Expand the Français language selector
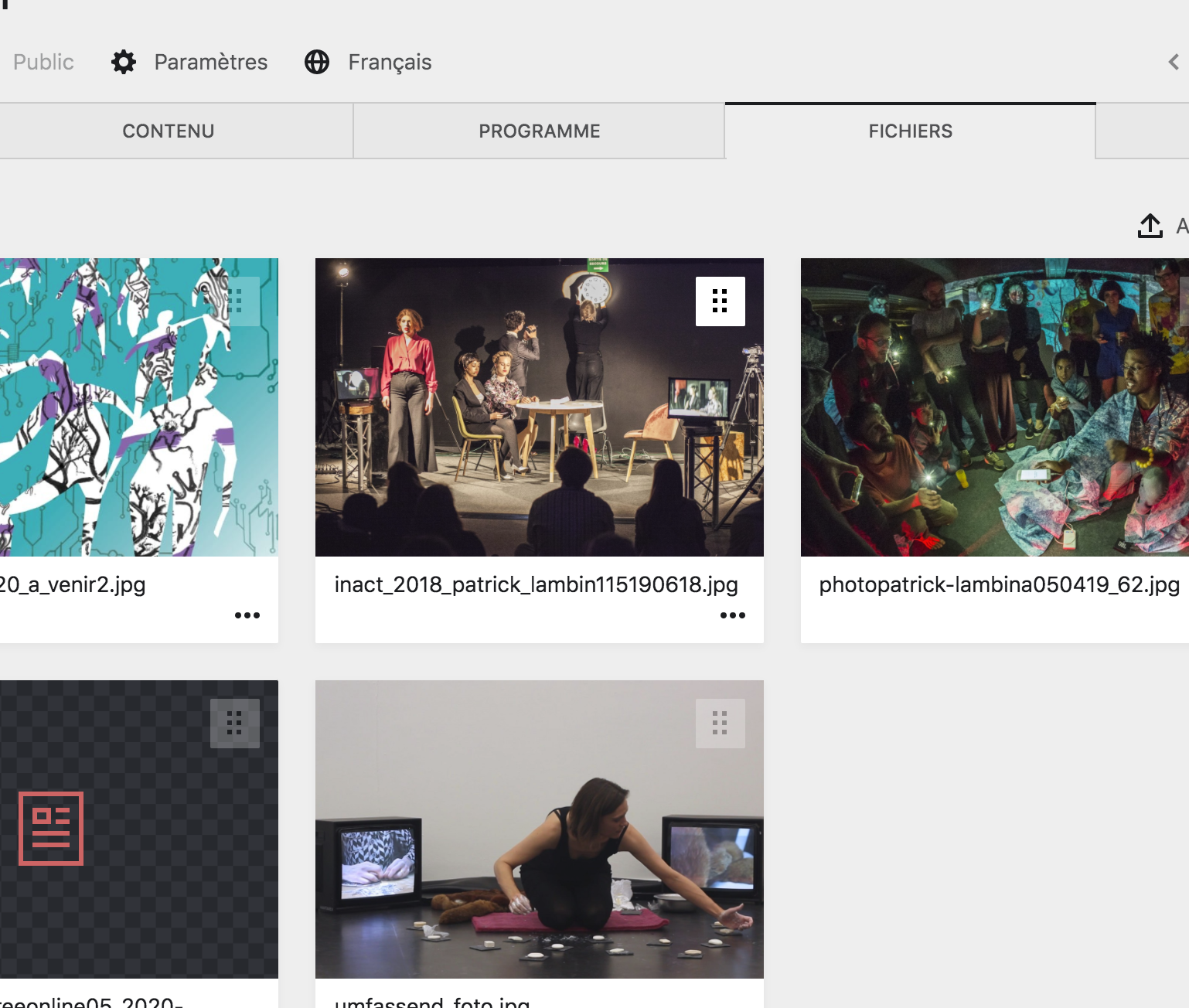The image size is (1189, 1008). (x=389, y=62)
